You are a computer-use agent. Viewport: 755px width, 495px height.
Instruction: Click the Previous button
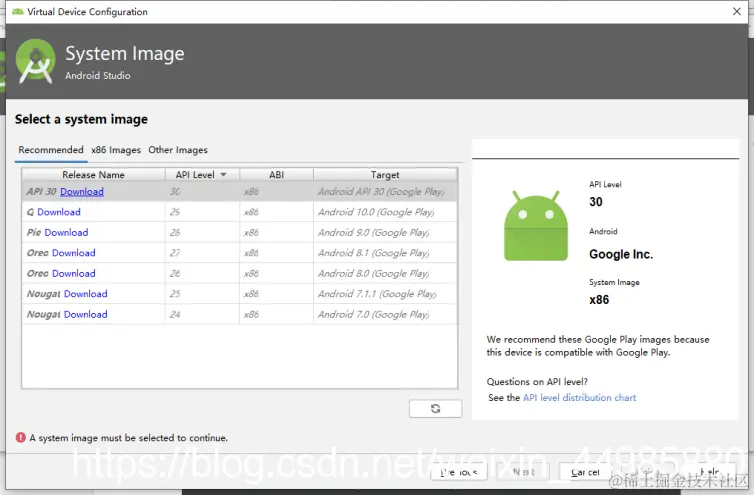click(x=458, y=472)
